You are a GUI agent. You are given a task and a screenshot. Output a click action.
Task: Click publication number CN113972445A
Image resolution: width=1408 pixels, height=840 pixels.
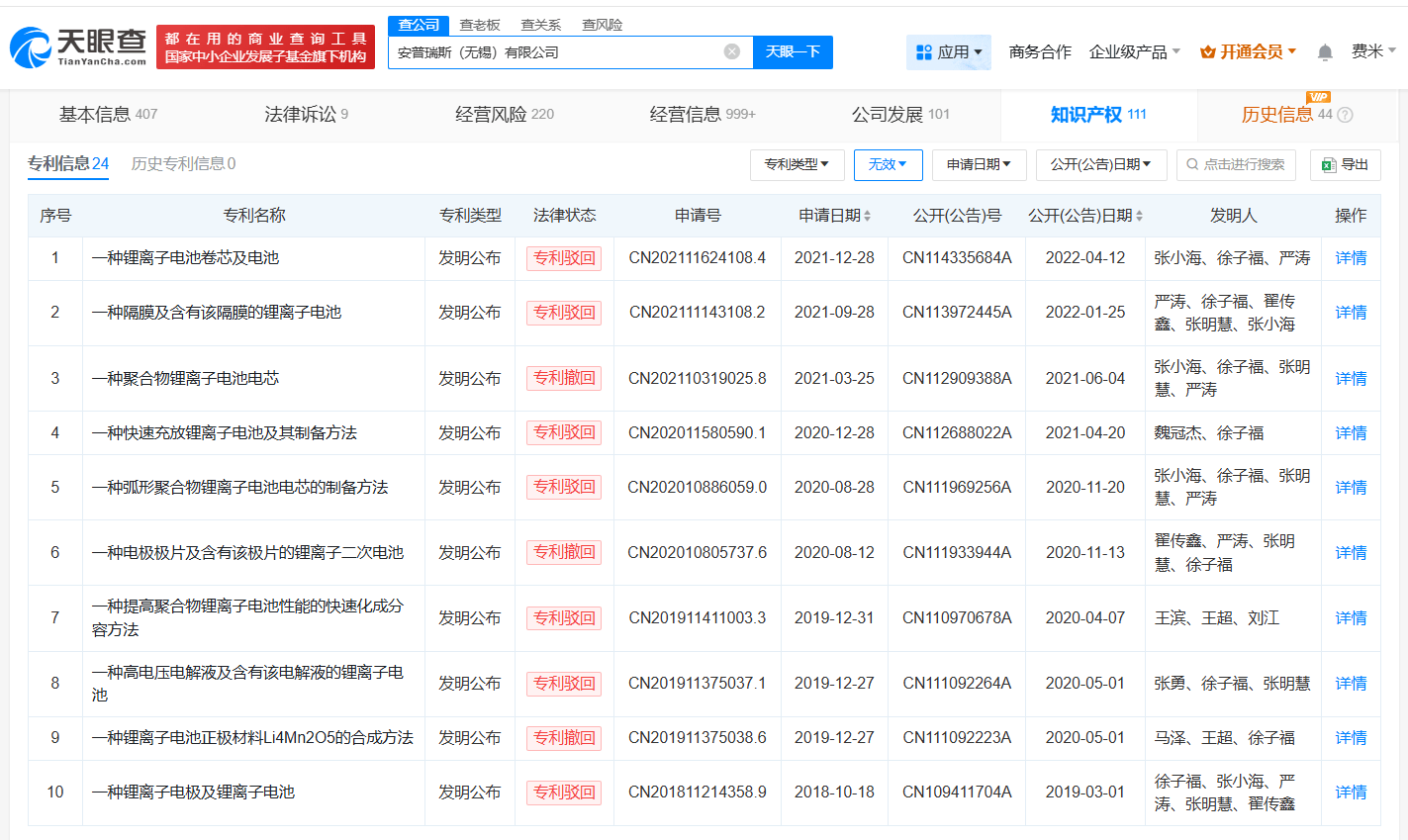[x=957, y=313]
